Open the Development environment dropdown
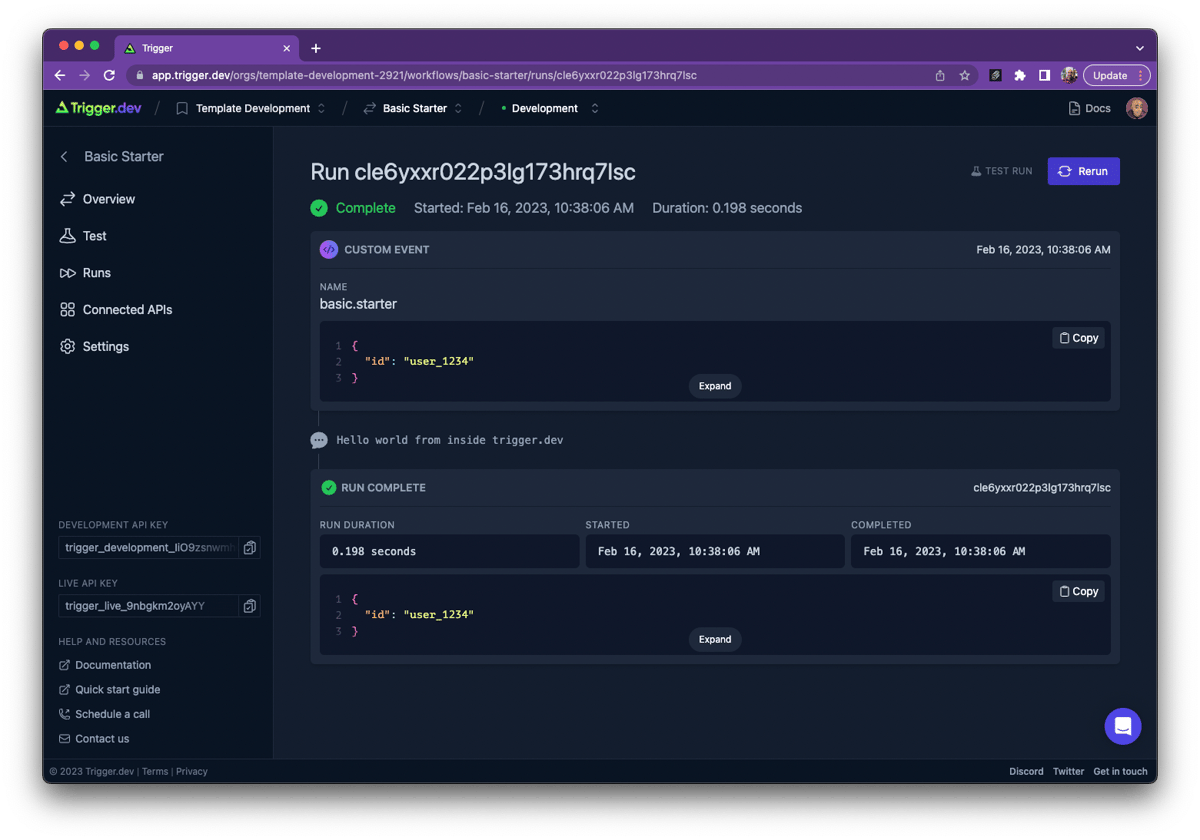The width and height of the screenshot is (1200, 840). (549, 108)
